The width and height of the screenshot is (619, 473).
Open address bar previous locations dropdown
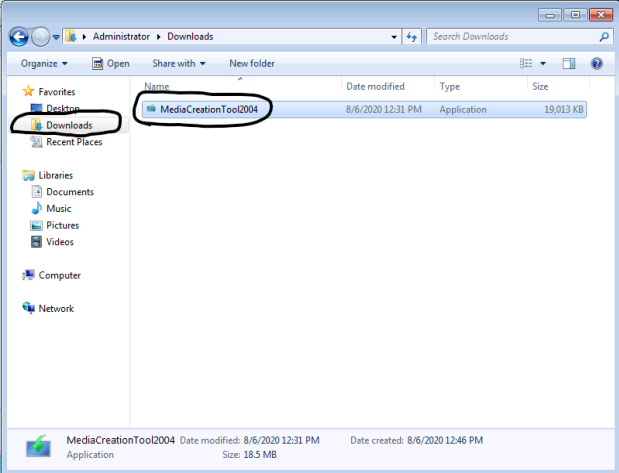click(x=394, y=37)
